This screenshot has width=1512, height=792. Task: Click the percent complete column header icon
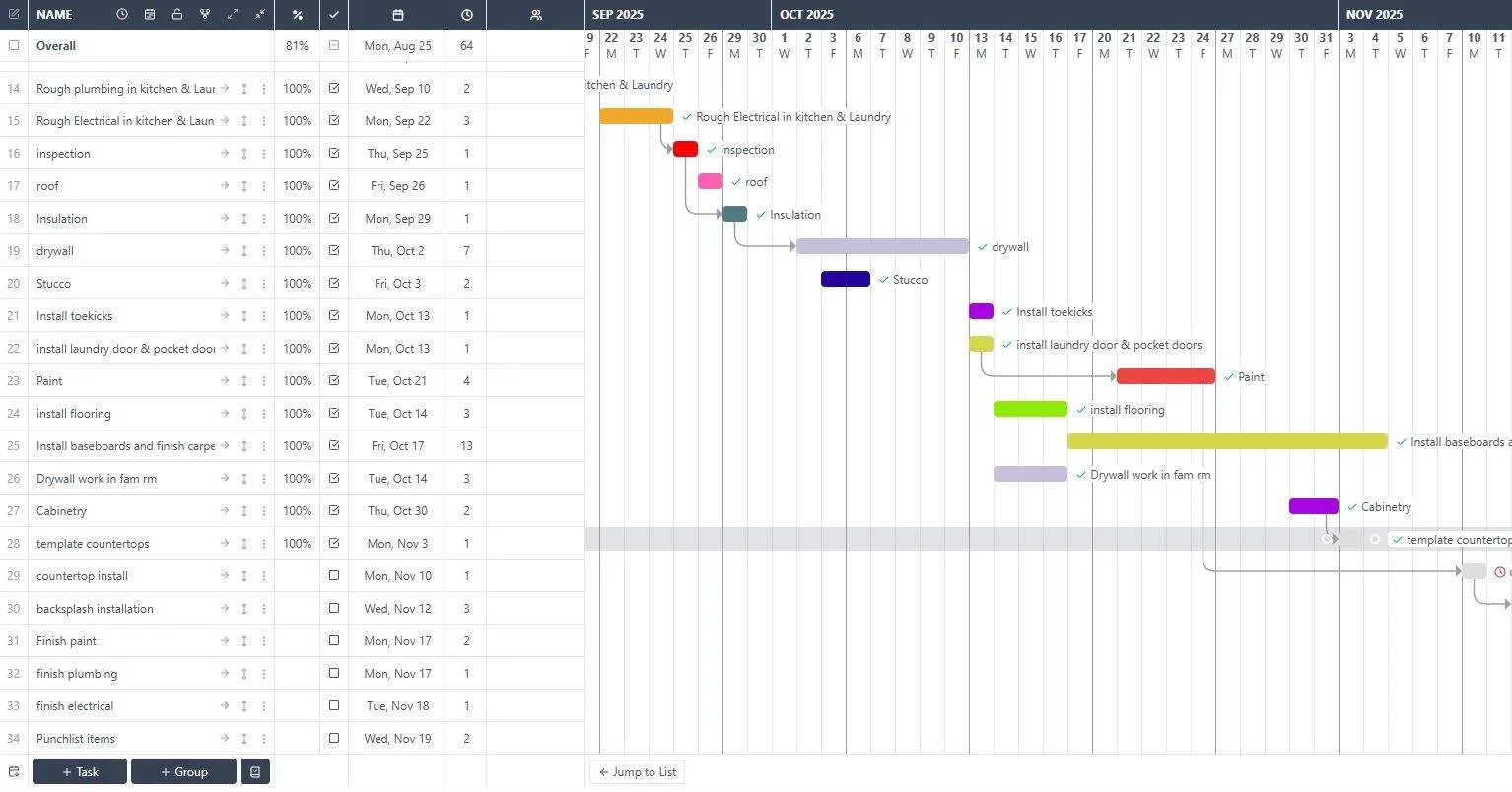point(298,15)
